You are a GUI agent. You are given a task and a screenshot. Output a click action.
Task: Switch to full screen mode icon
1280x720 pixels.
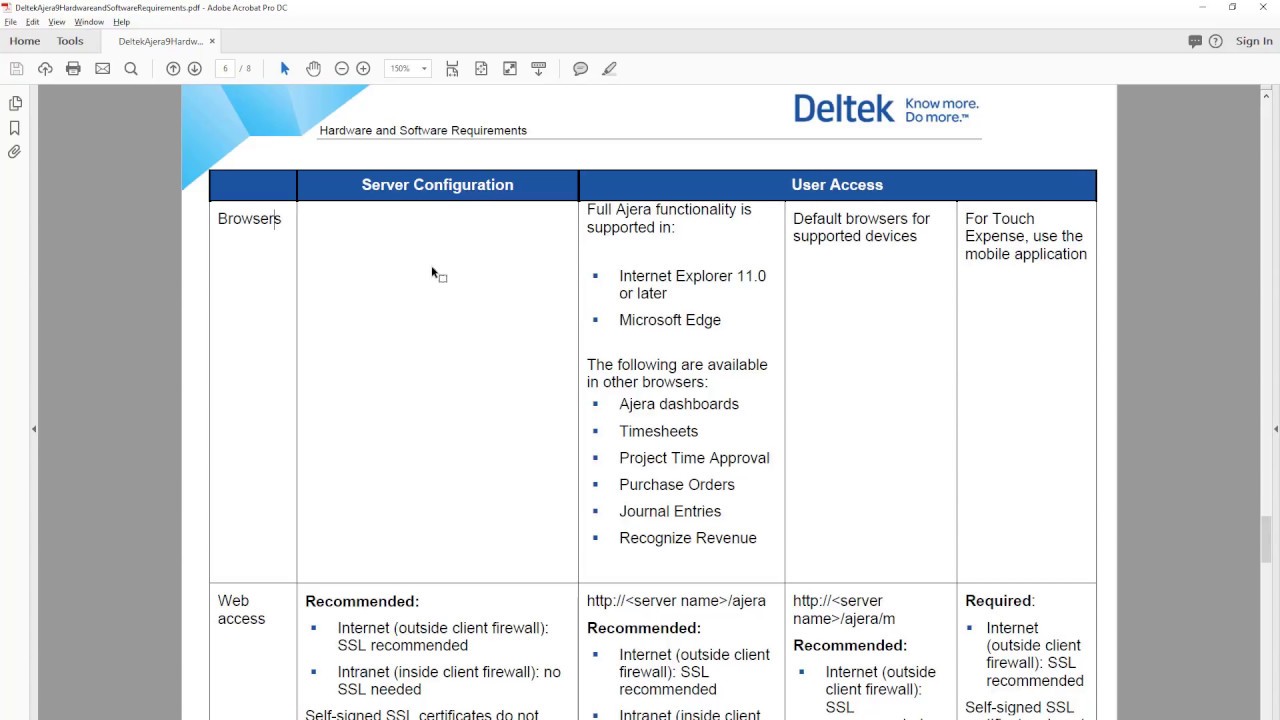point(510,69)
